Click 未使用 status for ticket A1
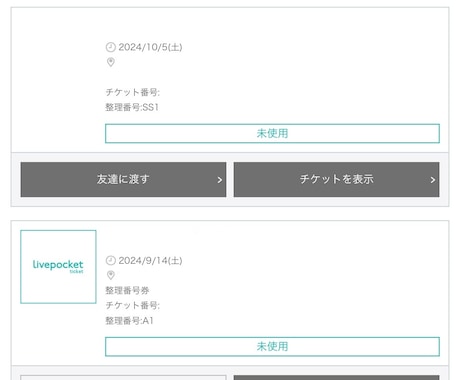460x380 pixels. [x=272, y=347]
